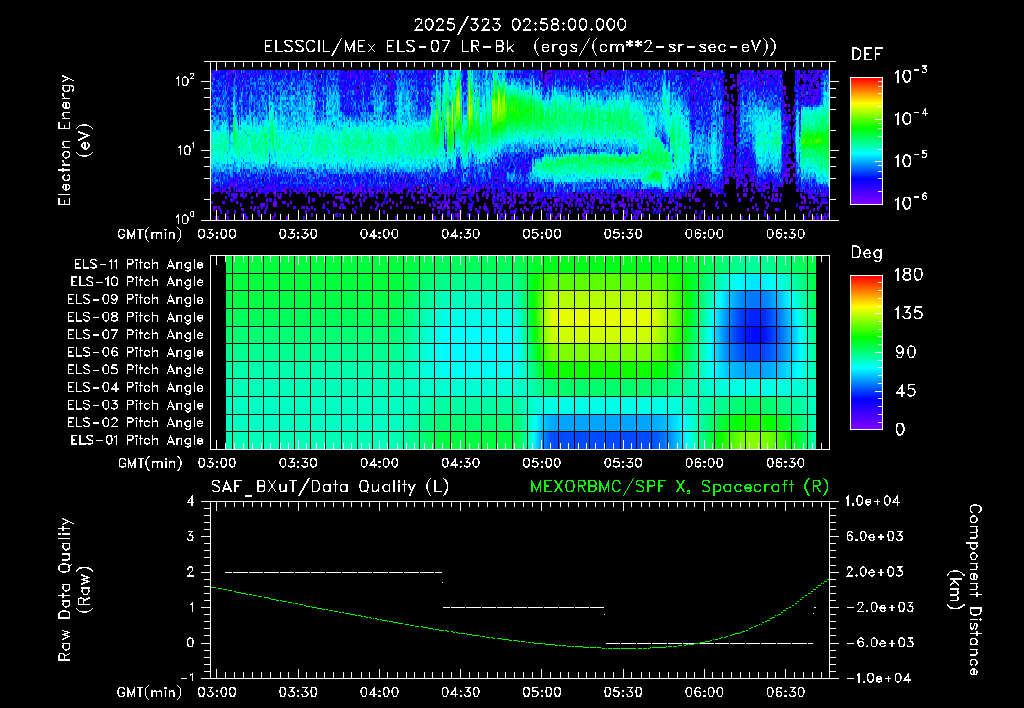Click the 2 tick on data quality axis
The height and width of the screenshot is (708, 1024).
coord(191,571)
